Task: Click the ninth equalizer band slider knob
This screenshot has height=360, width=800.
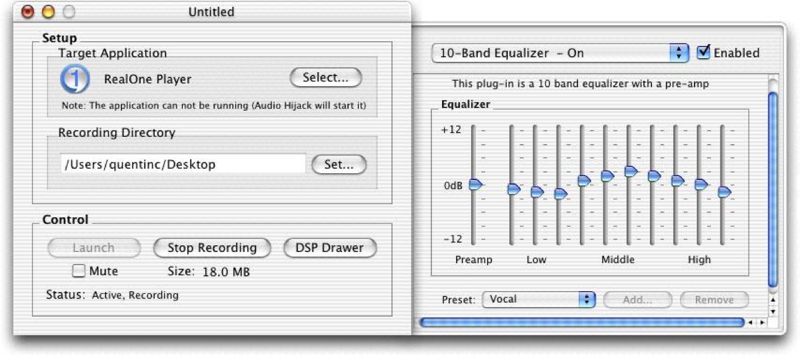Action: (702, 185)
